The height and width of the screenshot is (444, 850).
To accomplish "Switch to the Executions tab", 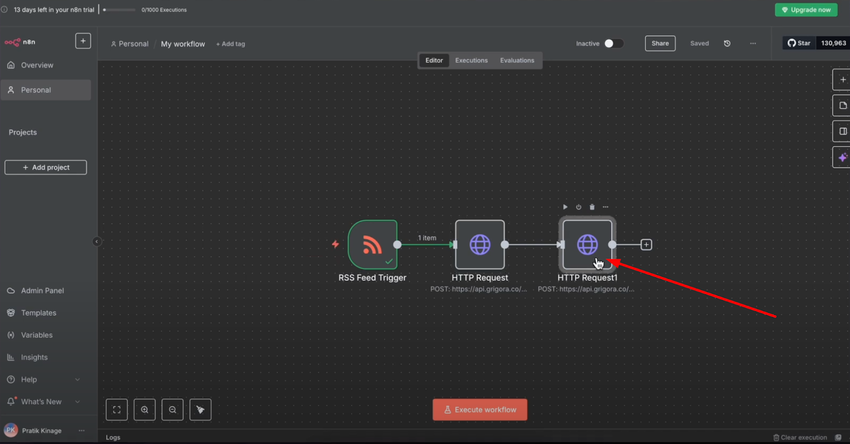I will point(471,60).
